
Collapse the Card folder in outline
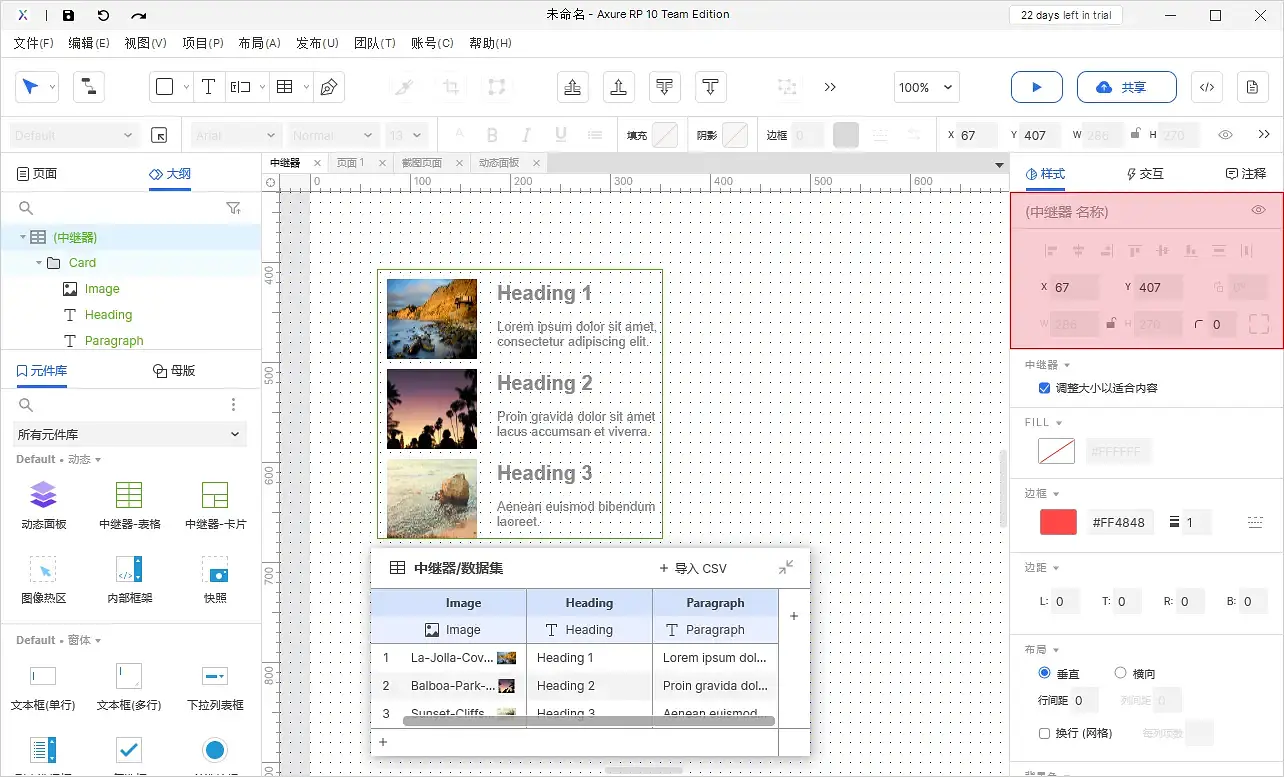(39, 263)
